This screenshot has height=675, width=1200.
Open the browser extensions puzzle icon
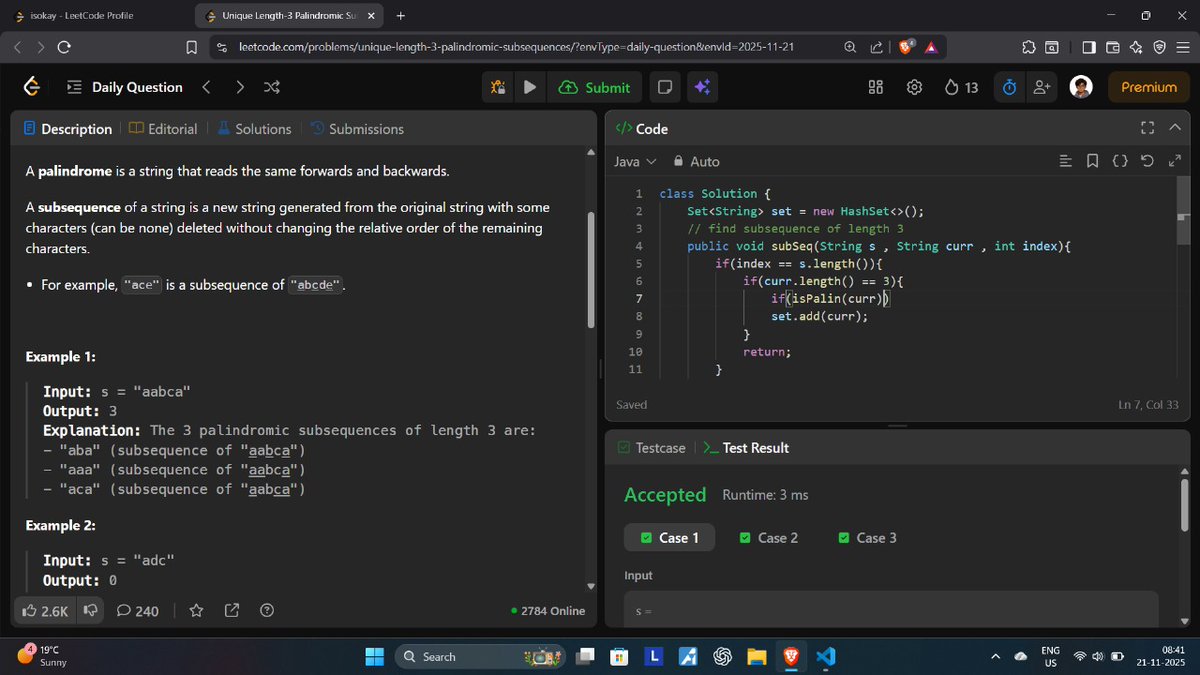tap(1029, 47)
